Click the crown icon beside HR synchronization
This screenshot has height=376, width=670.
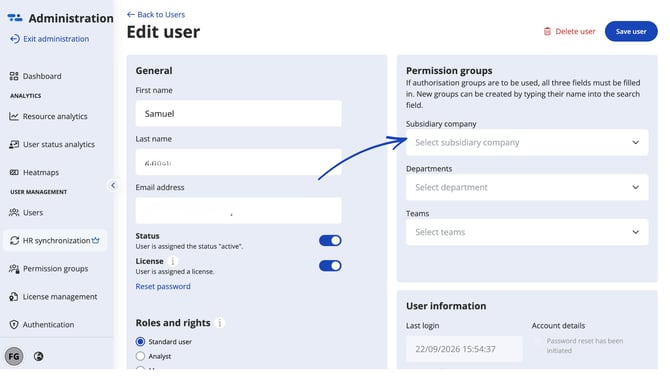[96, 240]
